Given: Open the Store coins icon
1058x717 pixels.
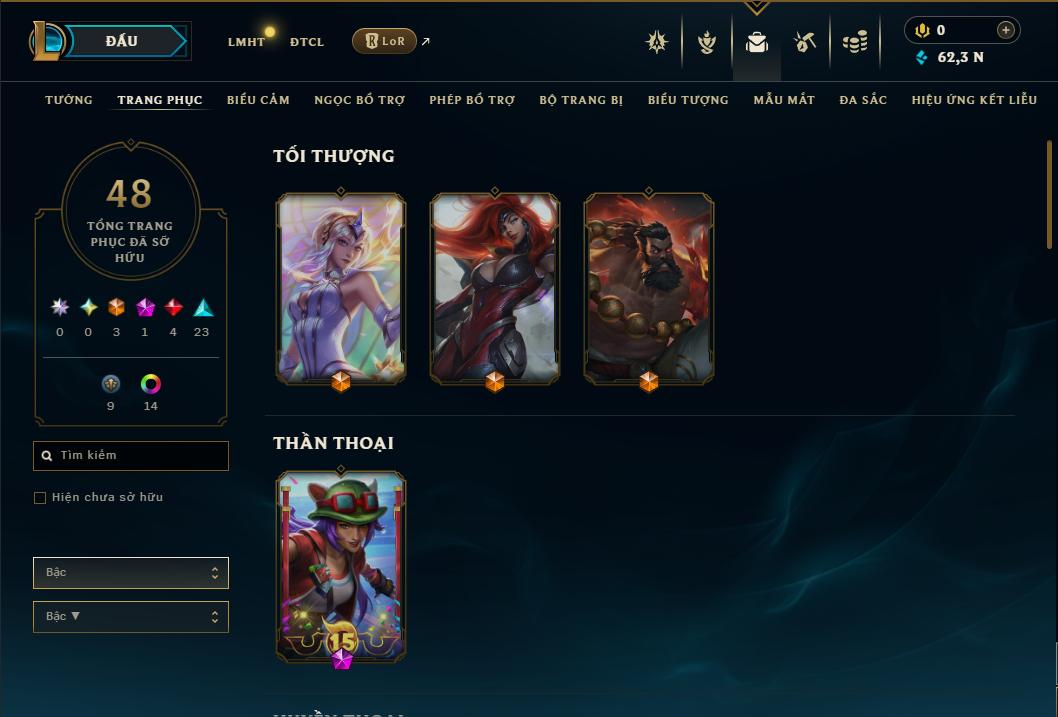Looking at the screenshot, I should pos(855,42).
